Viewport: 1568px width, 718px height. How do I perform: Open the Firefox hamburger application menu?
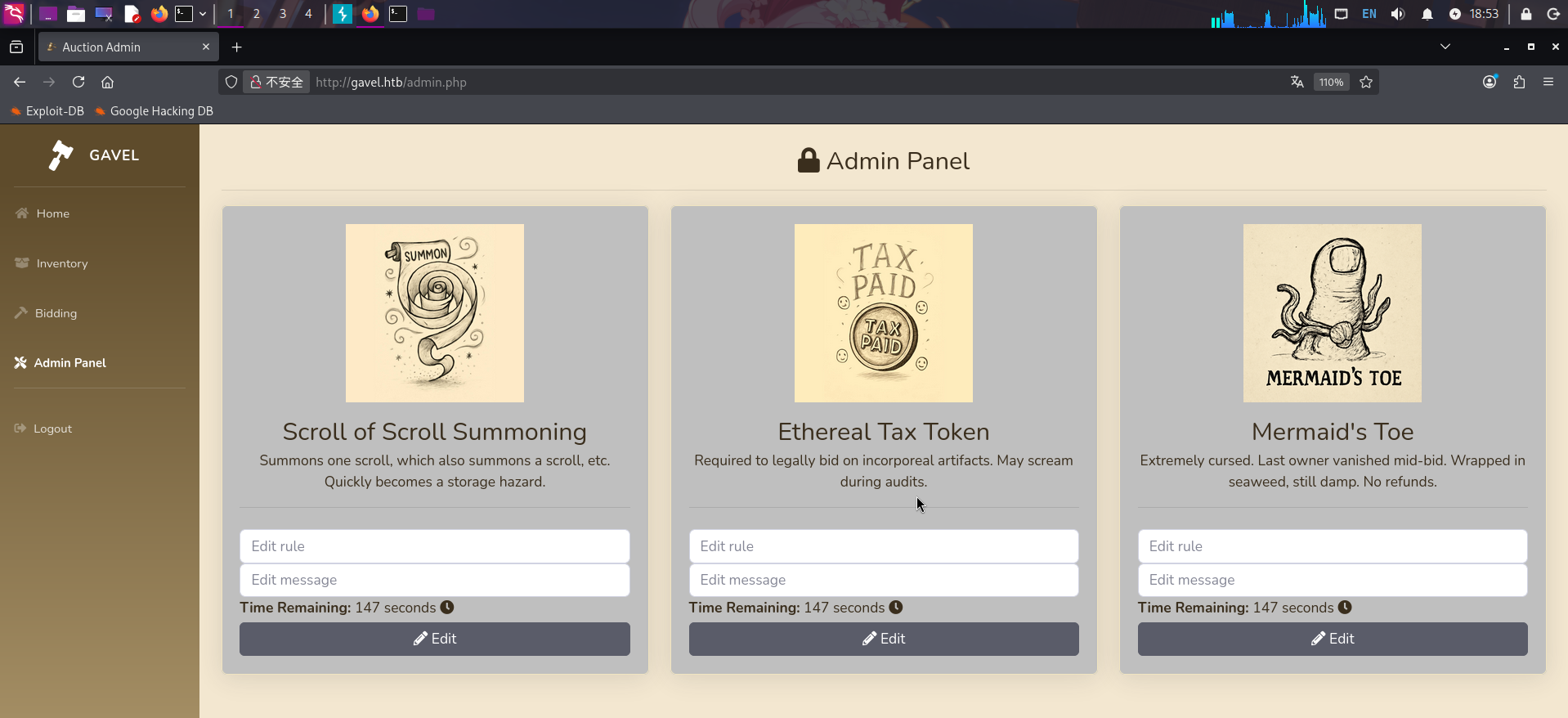[1548, 82]
